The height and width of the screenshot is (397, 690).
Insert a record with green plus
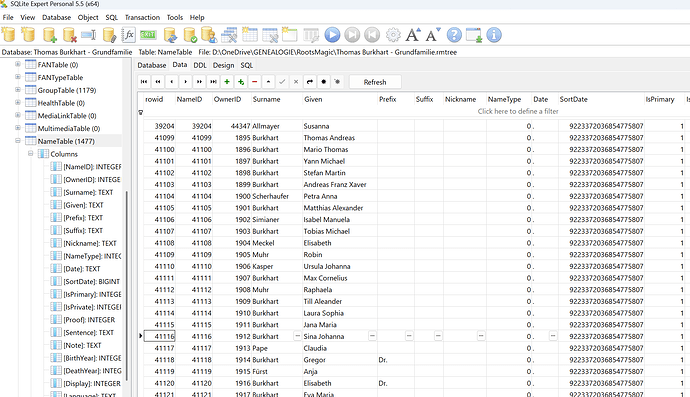(227, 82)
